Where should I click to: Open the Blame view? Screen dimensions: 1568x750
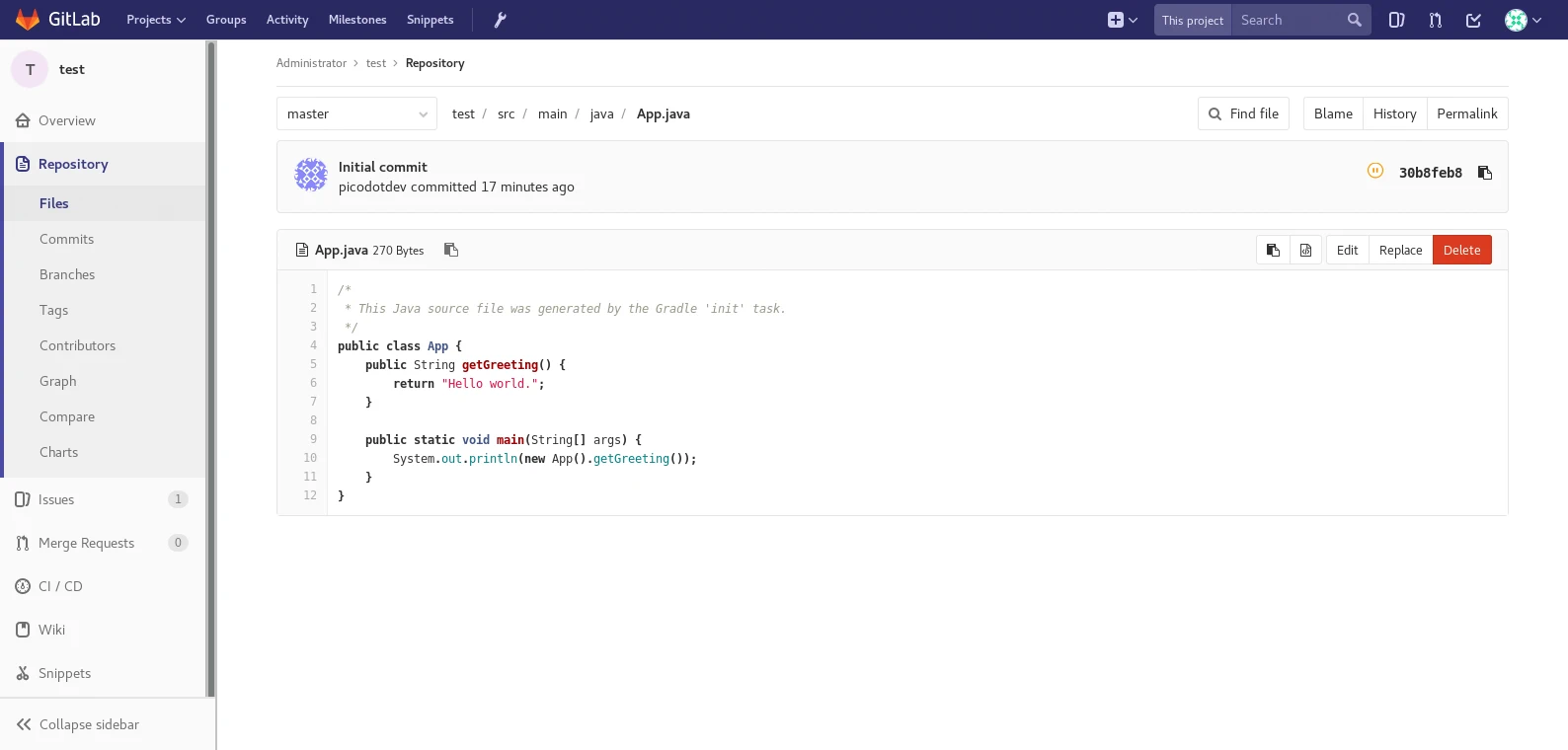pos(1333,114)
